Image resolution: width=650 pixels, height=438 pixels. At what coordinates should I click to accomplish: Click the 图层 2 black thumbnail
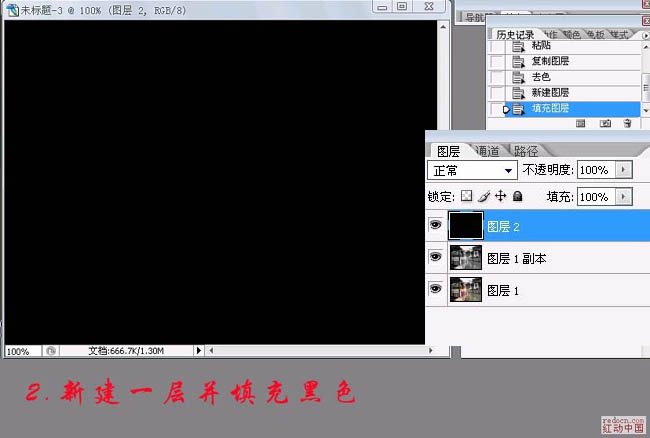466,226
